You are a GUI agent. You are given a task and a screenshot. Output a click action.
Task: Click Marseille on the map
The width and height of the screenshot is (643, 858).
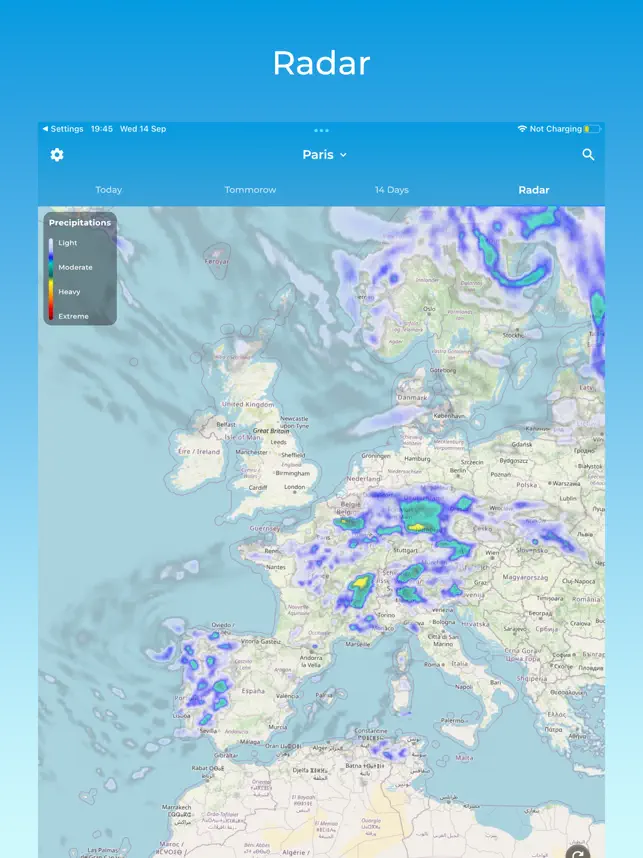pos(358,644)
